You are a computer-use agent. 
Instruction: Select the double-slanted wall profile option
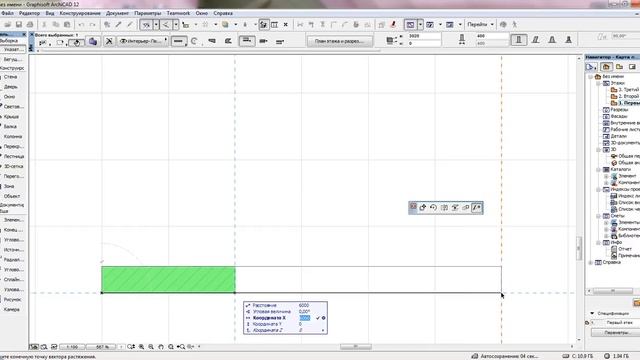(552, 40)
